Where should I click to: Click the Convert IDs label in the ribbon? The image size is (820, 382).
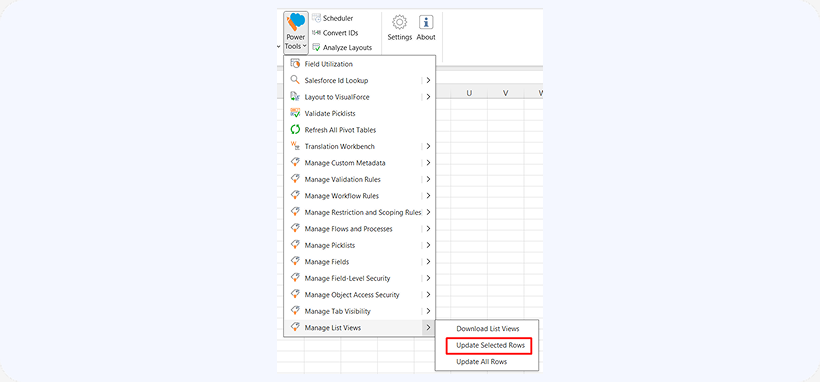(340, 33)
